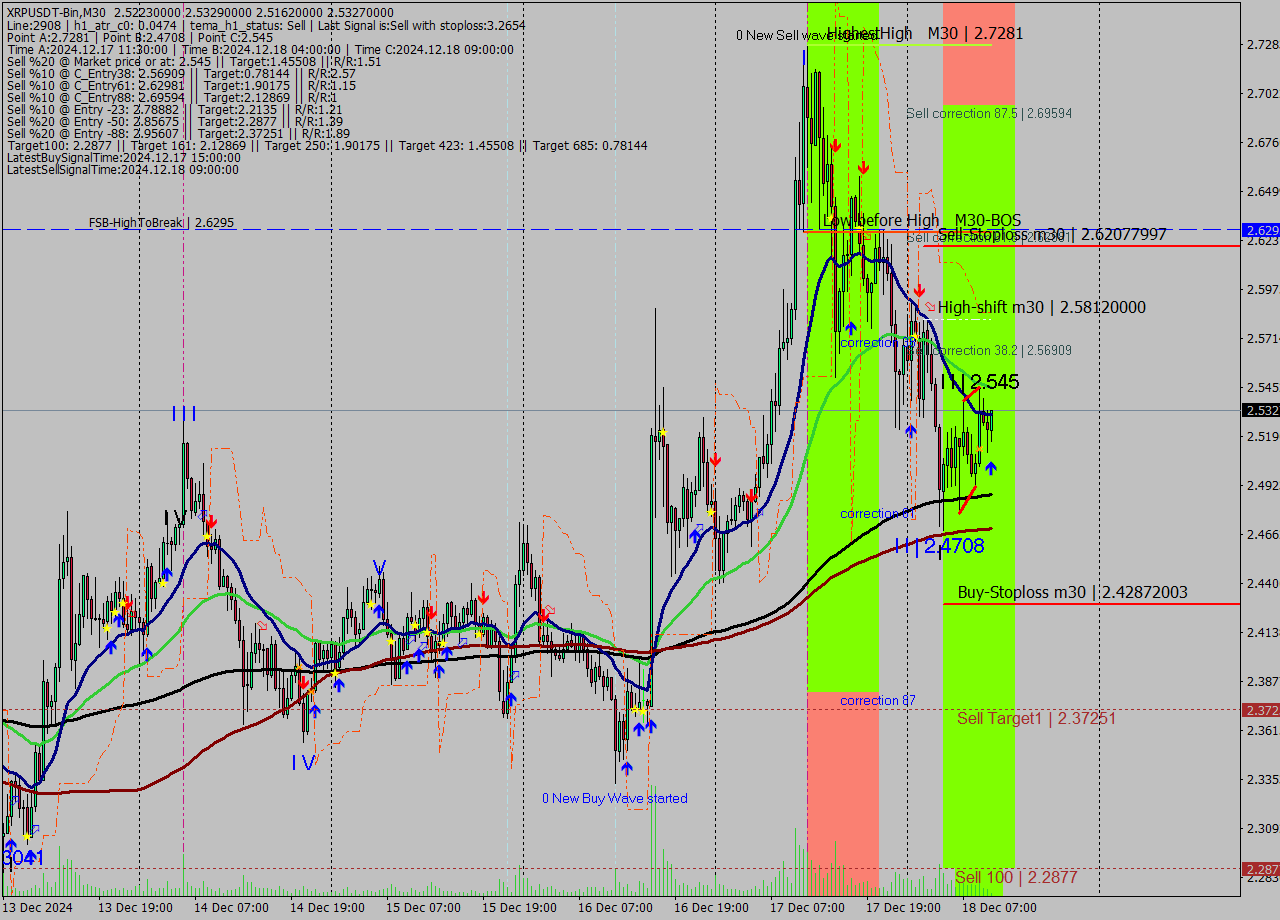Screen dimensions: 1280x920
Task: Click the 'Target100: 2.2877' targets line
Action: pos(327,145)
